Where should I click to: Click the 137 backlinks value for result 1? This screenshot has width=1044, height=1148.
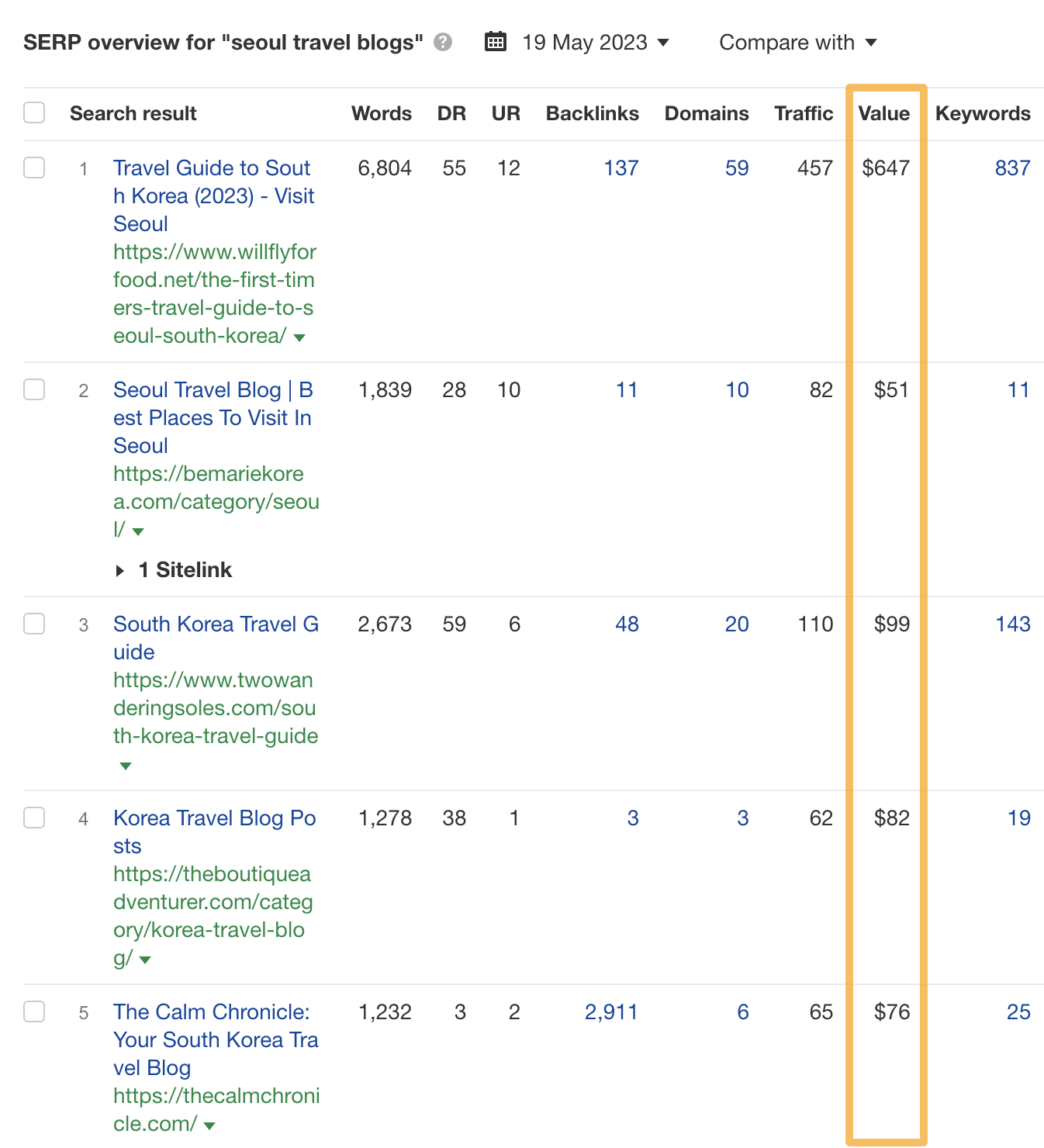621,168
